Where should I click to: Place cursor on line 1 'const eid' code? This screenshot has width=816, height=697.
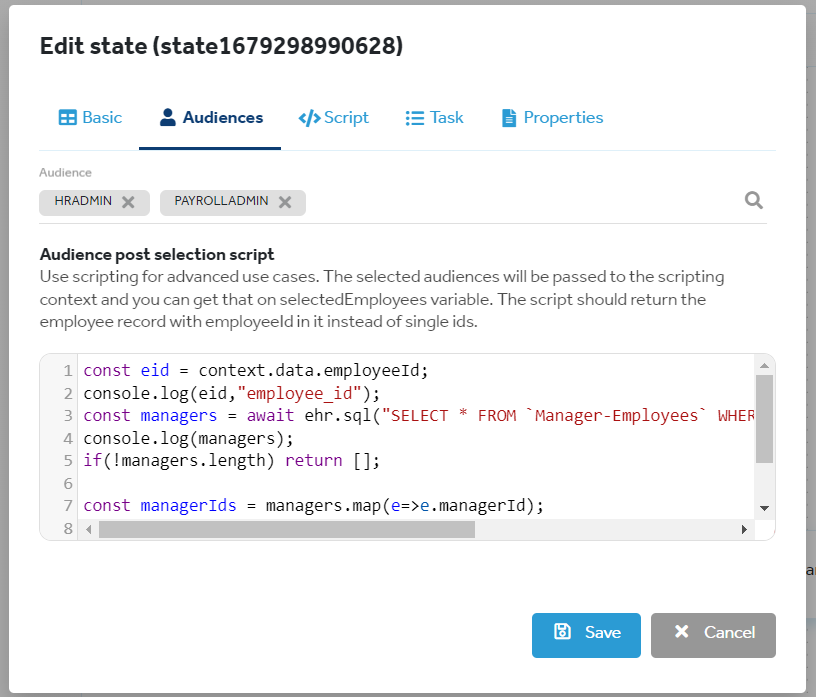click(256, 371)
